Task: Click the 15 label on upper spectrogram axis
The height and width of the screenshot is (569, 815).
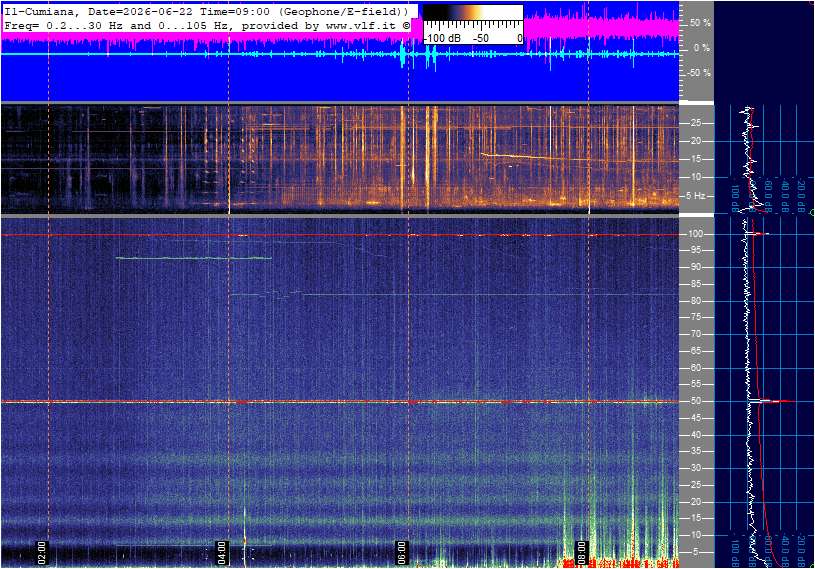Action: [695, 159]
